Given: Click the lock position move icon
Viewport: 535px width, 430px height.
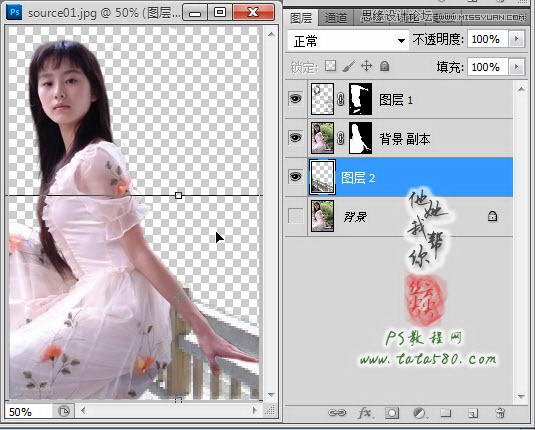Looking at the screenshot, I should (366, 66).
